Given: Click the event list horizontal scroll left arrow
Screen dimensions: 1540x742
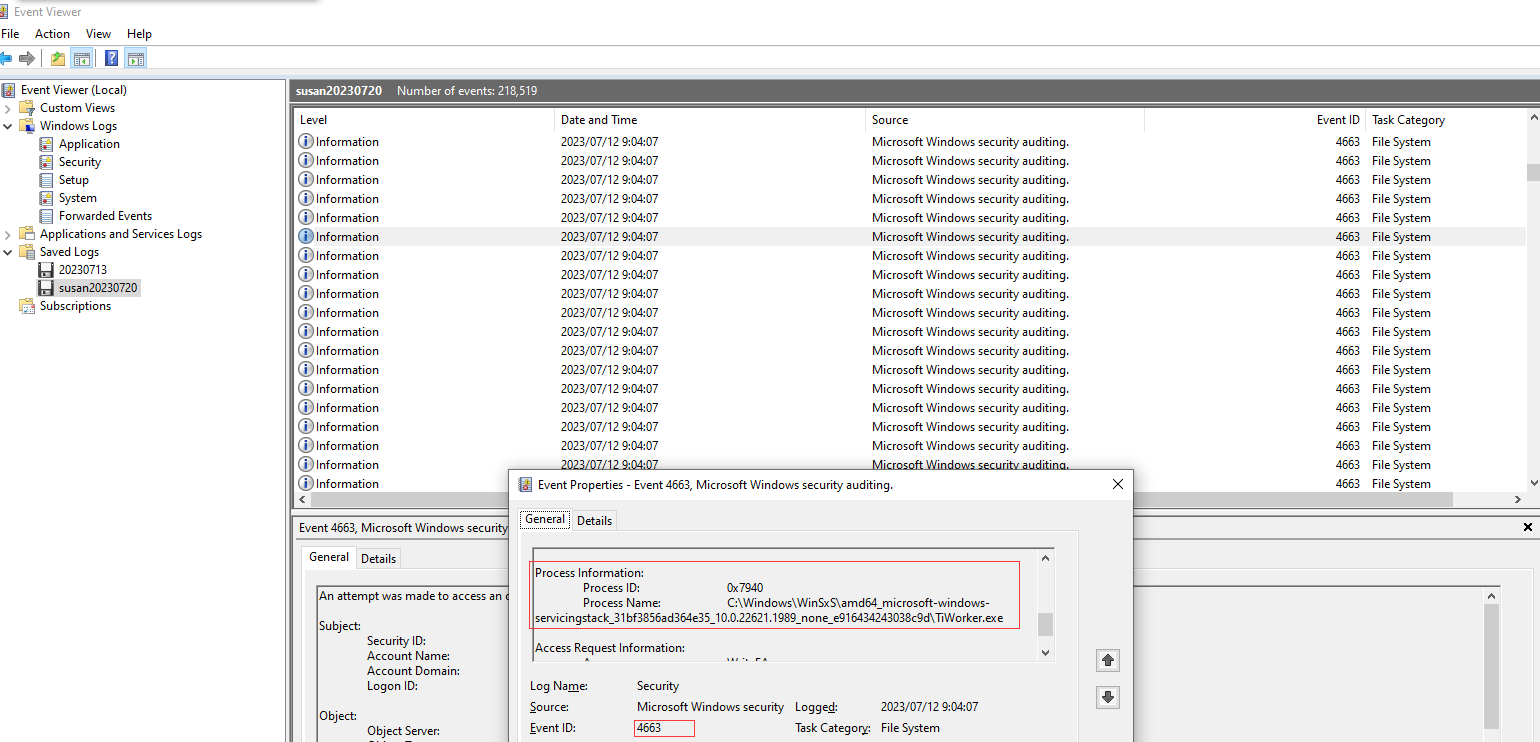Looking at the screenshot, I should tap(303, 499).
